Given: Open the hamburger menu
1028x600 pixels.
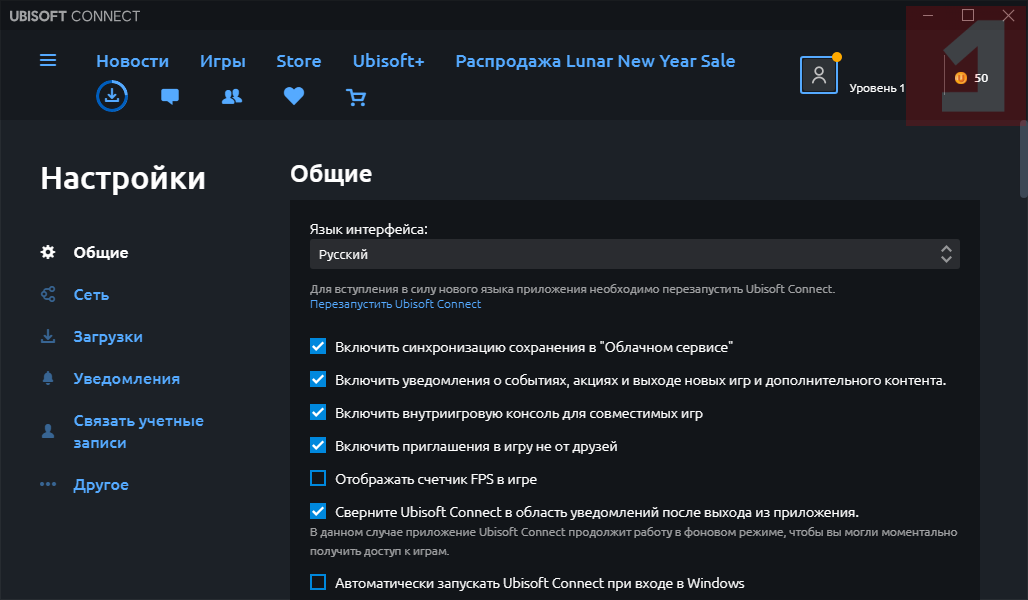Looking at the screenshot, I should point(48,60).
